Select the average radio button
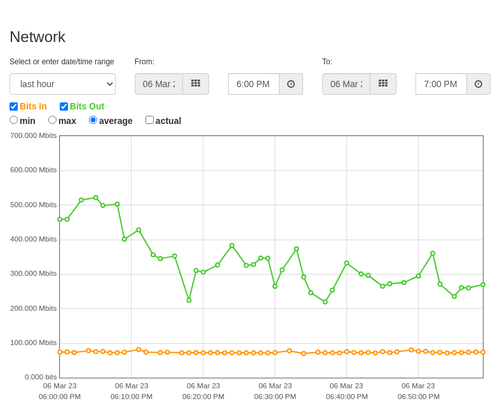500x403 pixels. [93, 120]
